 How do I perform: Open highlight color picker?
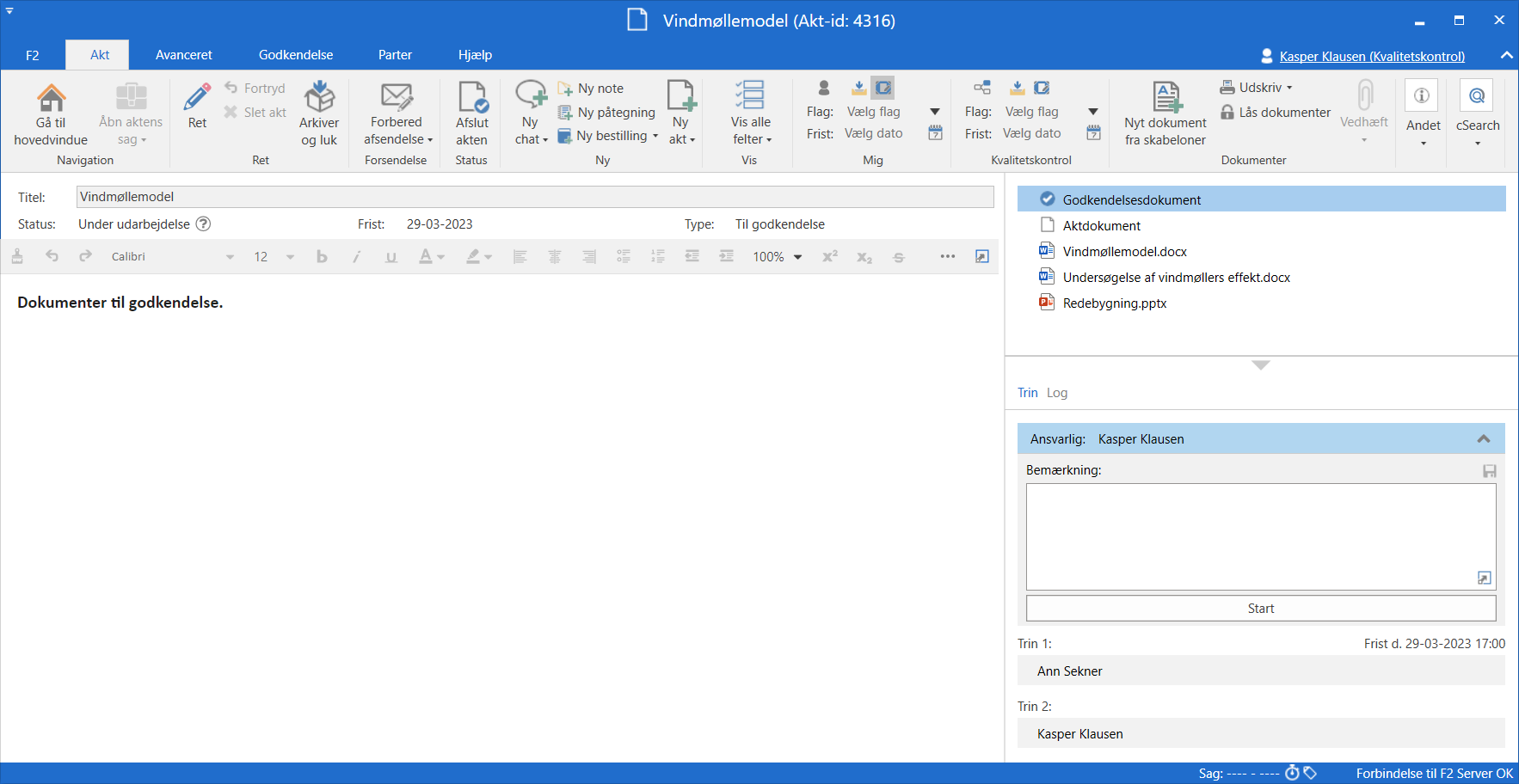click(479, 256)
